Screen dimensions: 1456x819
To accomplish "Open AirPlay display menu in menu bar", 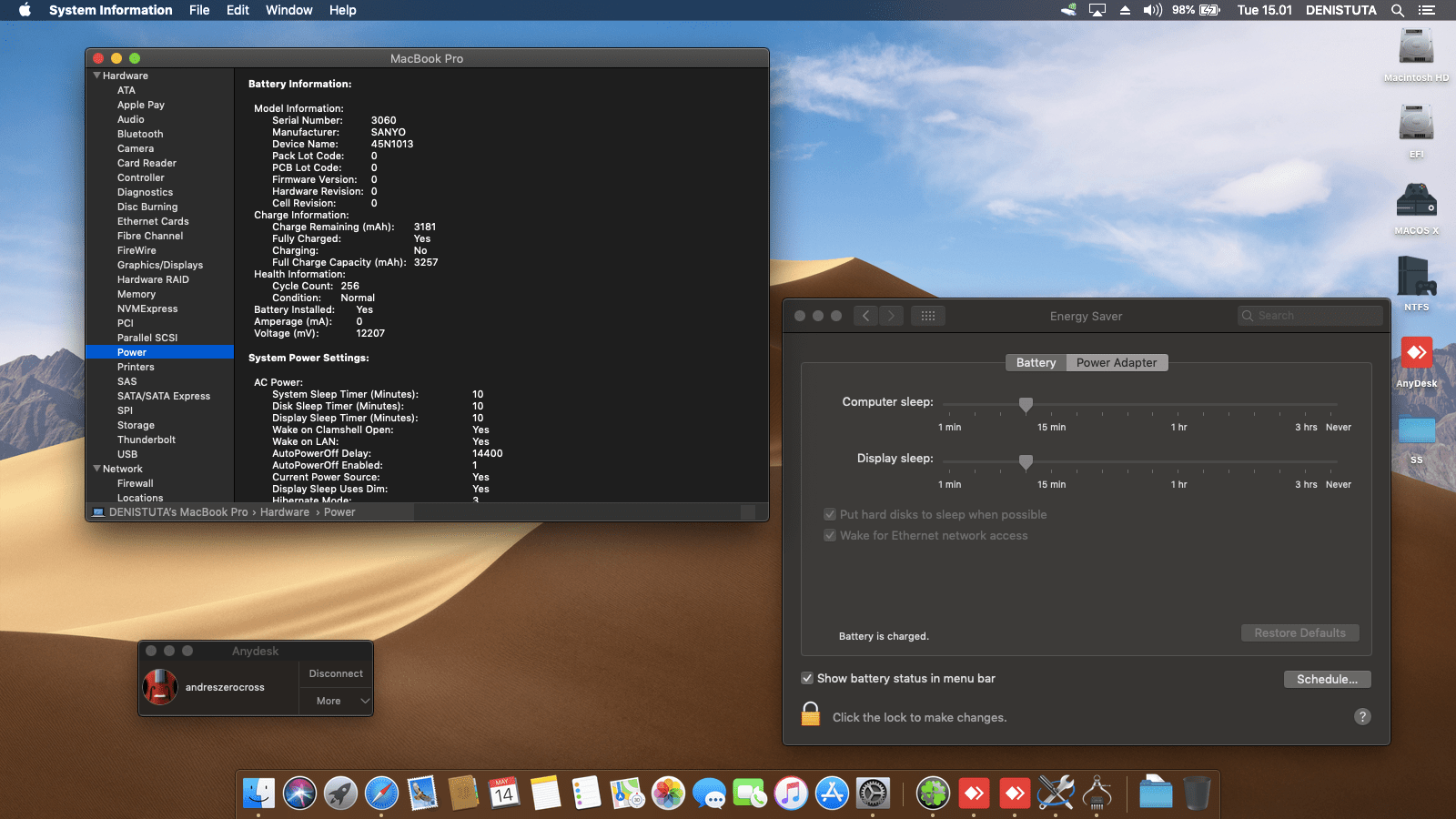I will (x=1097, y=10).
